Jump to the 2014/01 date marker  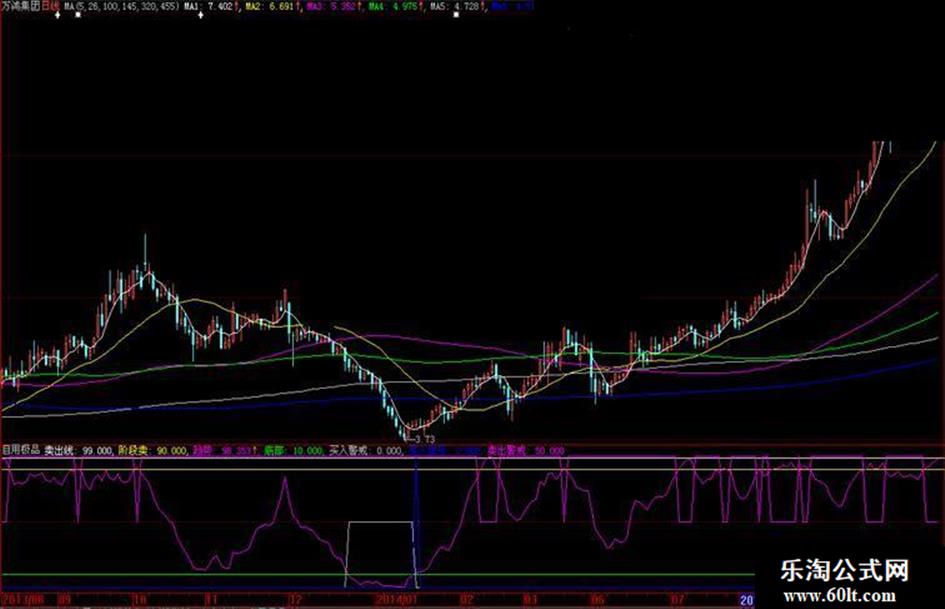click(396, 600)
